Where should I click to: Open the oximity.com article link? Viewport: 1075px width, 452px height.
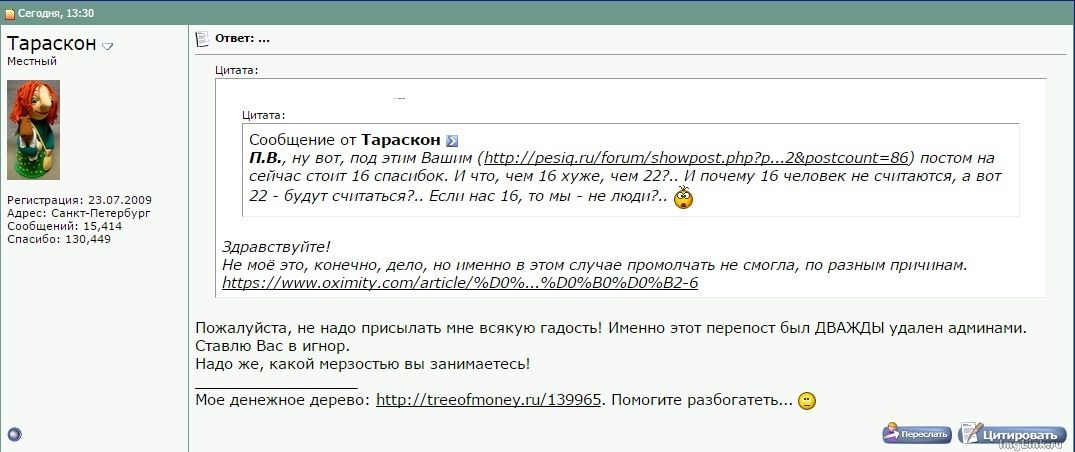[459, 282]
